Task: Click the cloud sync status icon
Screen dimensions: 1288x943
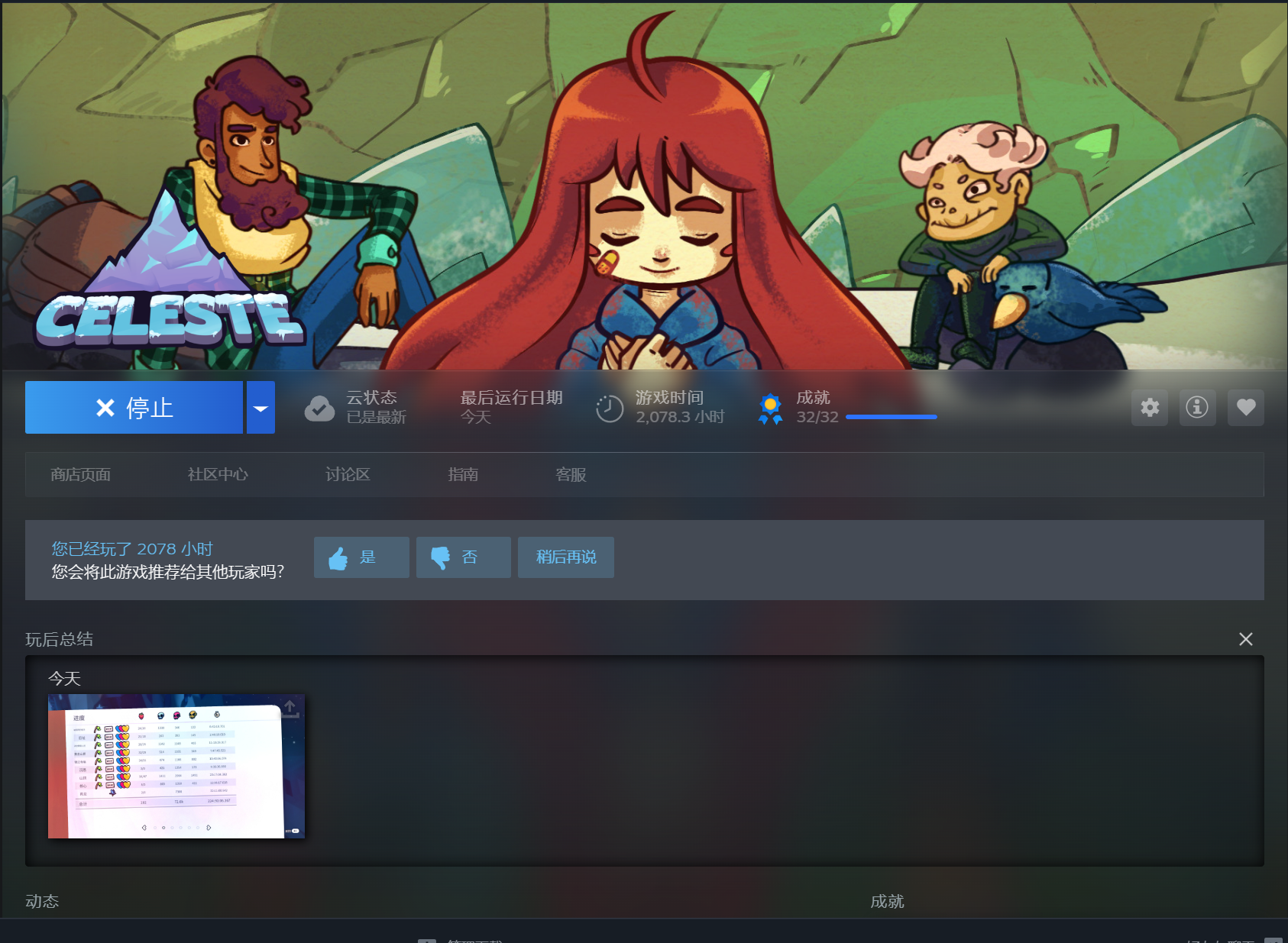Action: click(x=319, y=409)
